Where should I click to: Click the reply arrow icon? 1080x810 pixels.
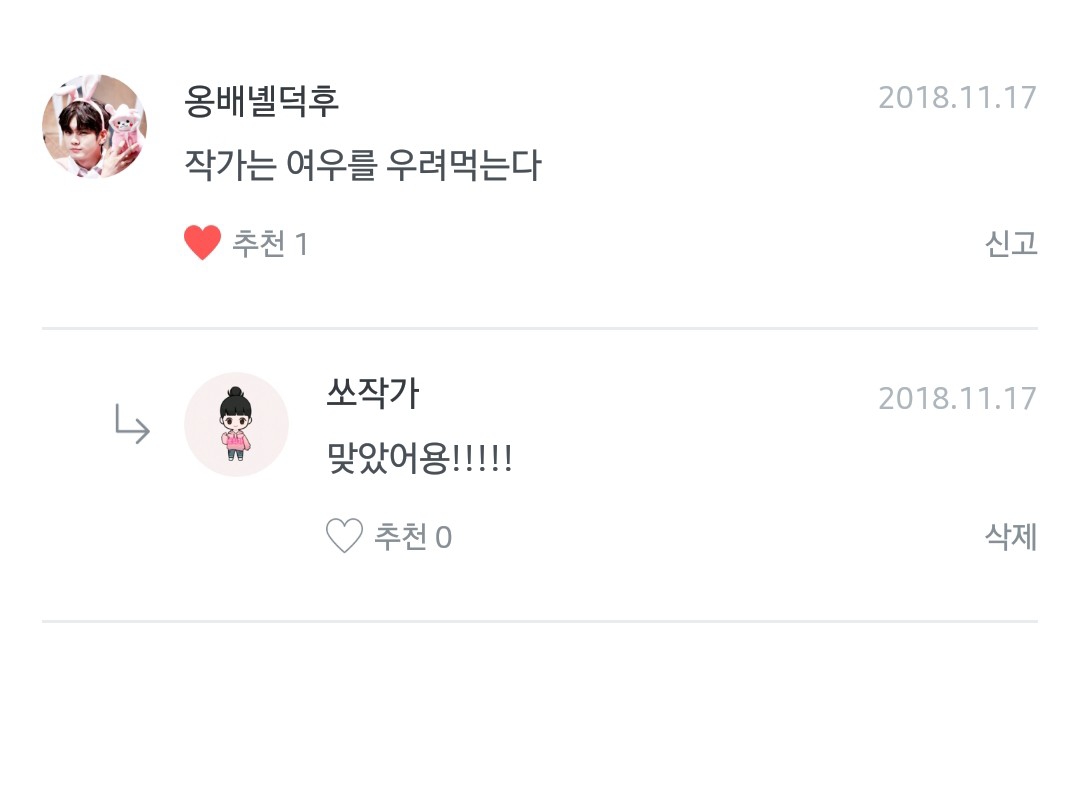click(x=132, y=424)
